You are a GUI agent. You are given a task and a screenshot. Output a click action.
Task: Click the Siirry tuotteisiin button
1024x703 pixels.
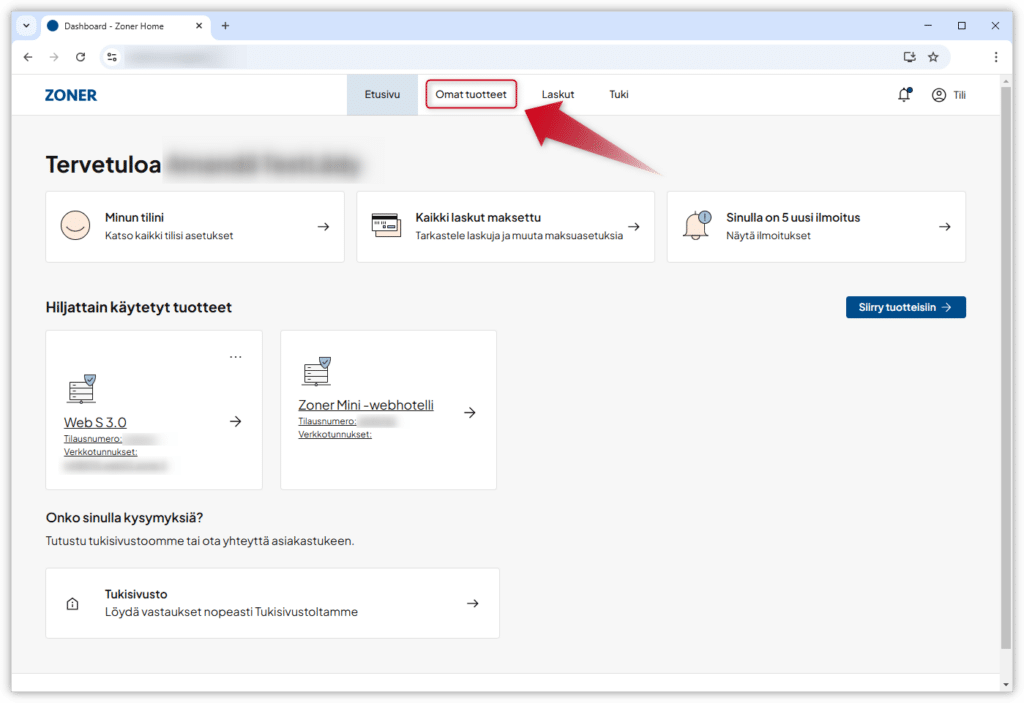(905, 307)
